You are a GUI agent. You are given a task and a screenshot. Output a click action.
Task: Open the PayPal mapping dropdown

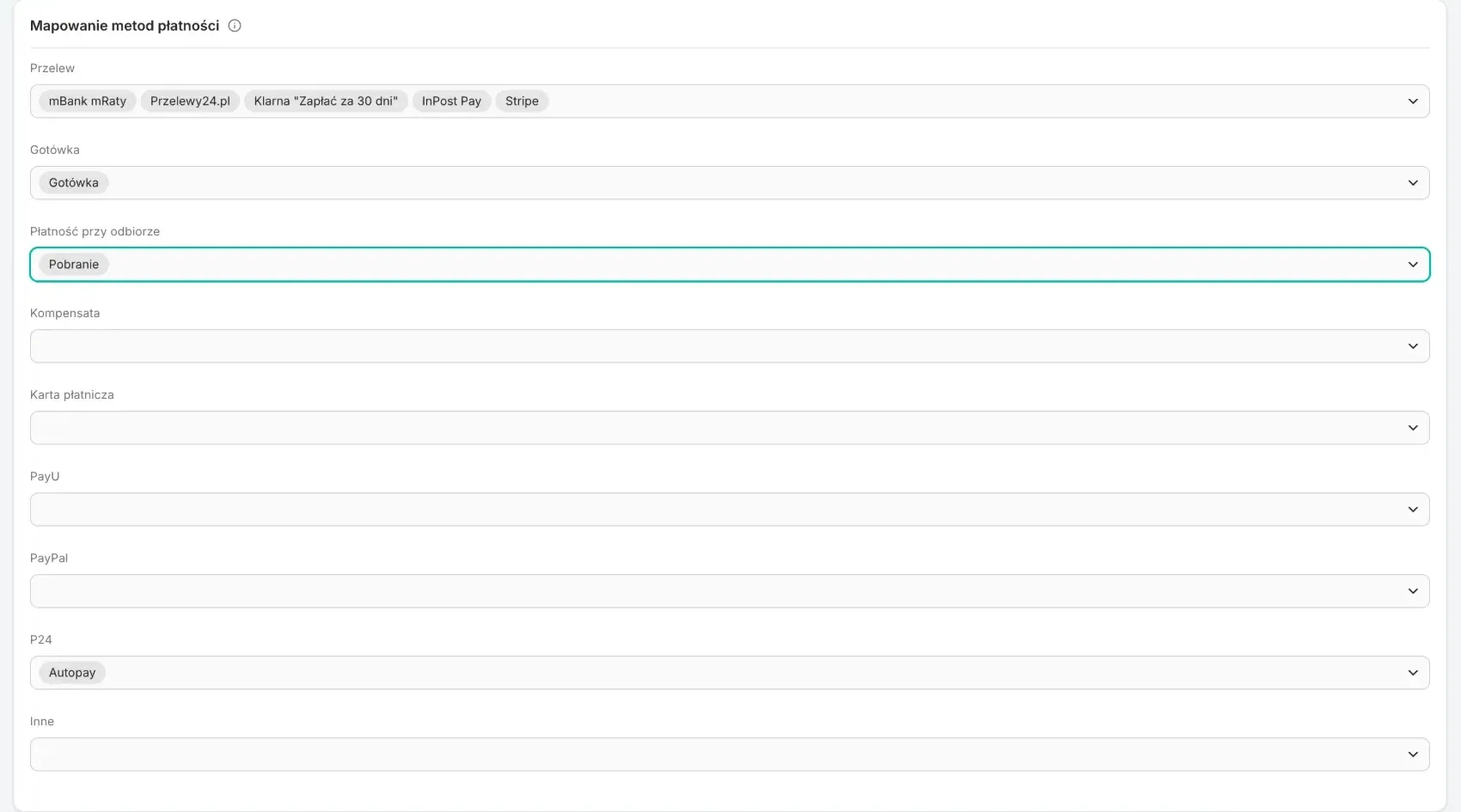(x=730, y=591)
